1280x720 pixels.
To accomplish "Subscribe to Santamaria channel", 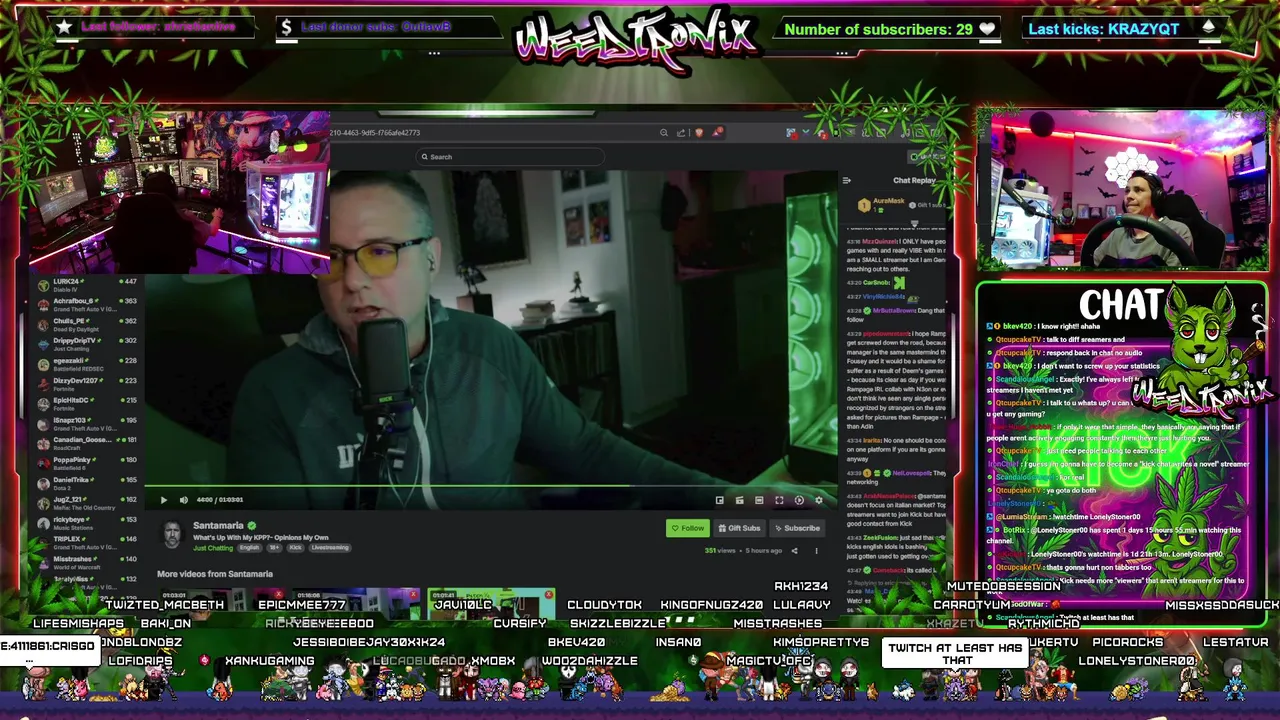I will 797,528.
